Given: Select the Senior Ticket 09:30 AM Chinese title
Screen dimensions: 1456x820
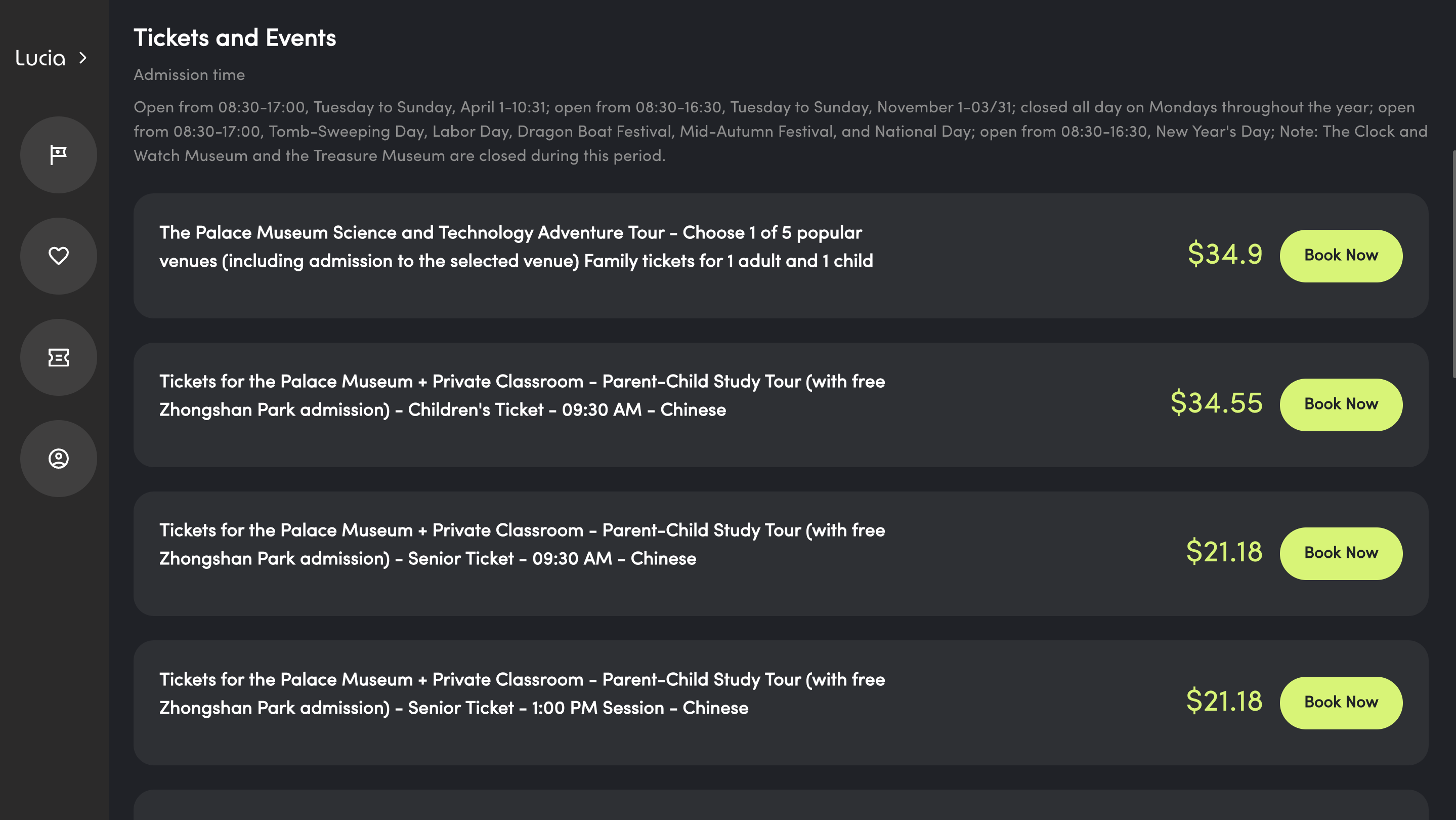Looking at the screenshot, I should (x=522, y=544).
